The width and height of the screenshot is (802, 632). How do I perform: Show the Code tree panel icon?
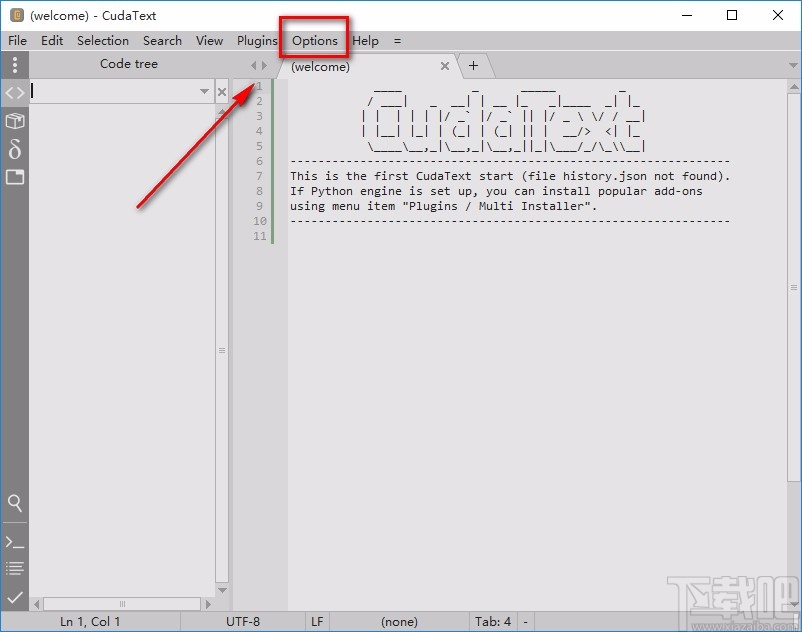coord(15,93)
